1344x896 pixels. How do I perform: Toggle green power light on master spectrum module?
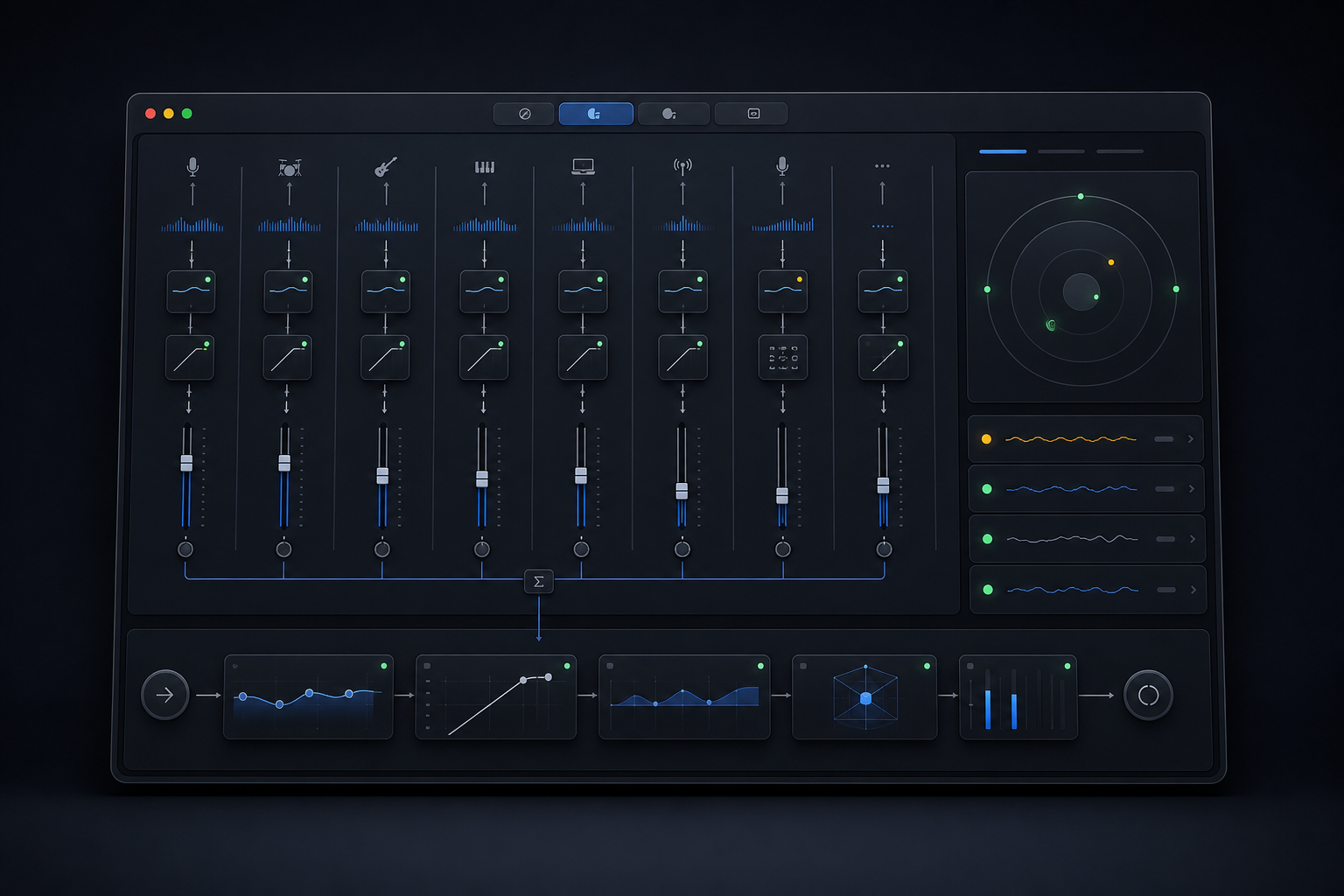point(760,666)
